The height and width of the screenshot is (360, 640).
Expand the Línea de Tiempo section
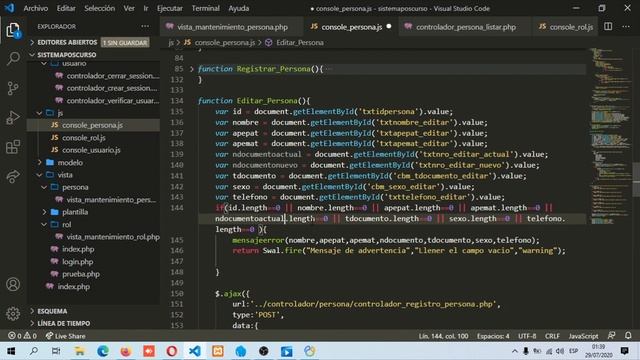(x=64, y=323)
